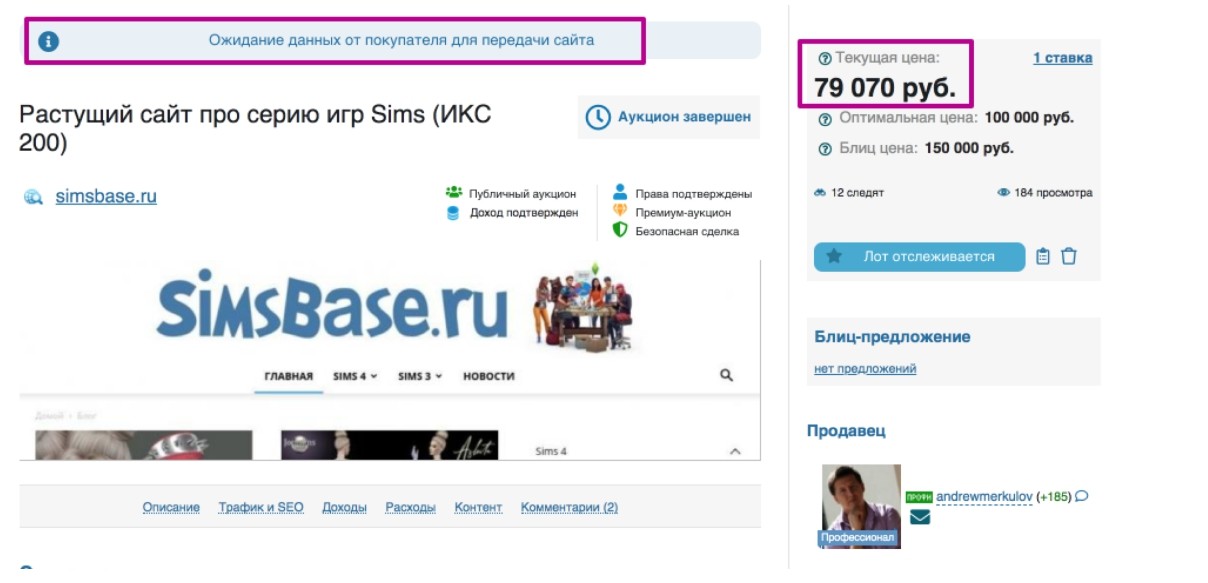Image resolution: width=1208 pixels, height=583 pixels.
Task: Click the Права подтверждены person icon
Action: click(x=620, y=192)
